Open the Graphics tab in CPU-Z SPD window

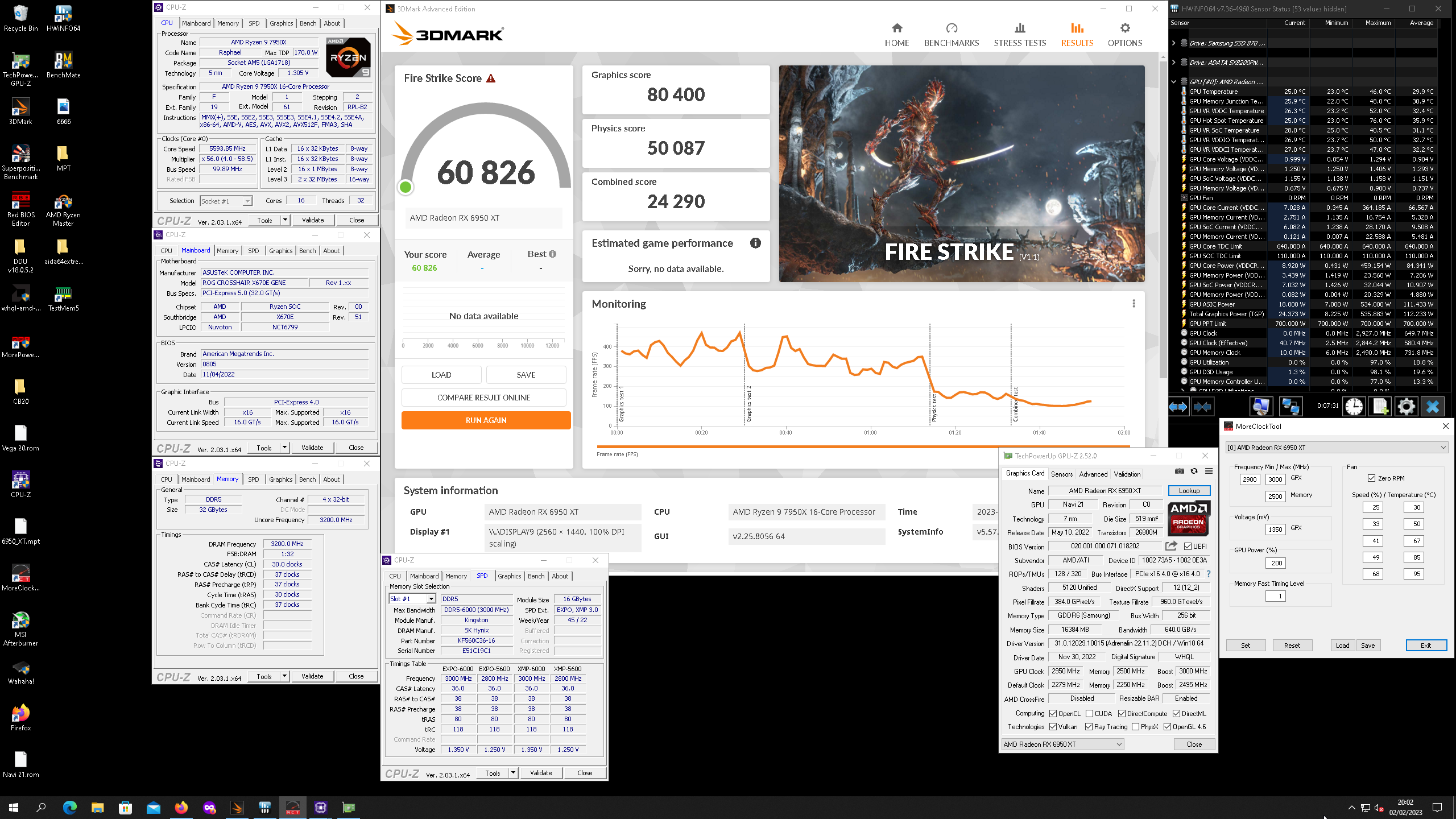tap(509, 576)
